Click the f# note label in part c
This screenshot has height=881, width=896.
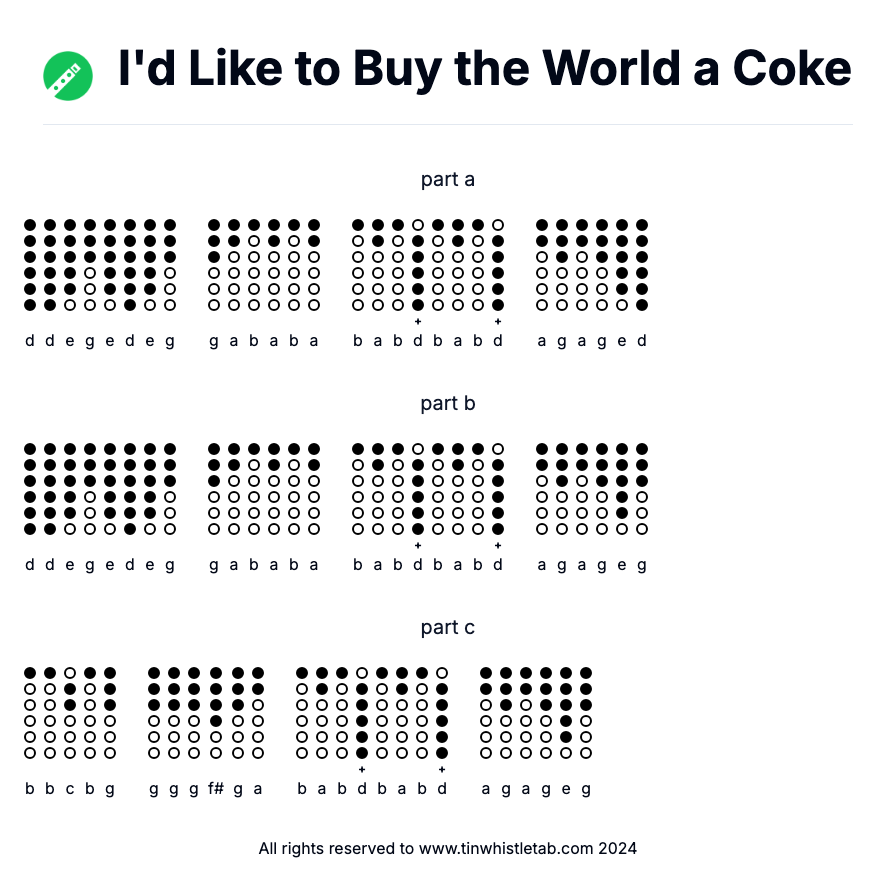pos(216,789)
